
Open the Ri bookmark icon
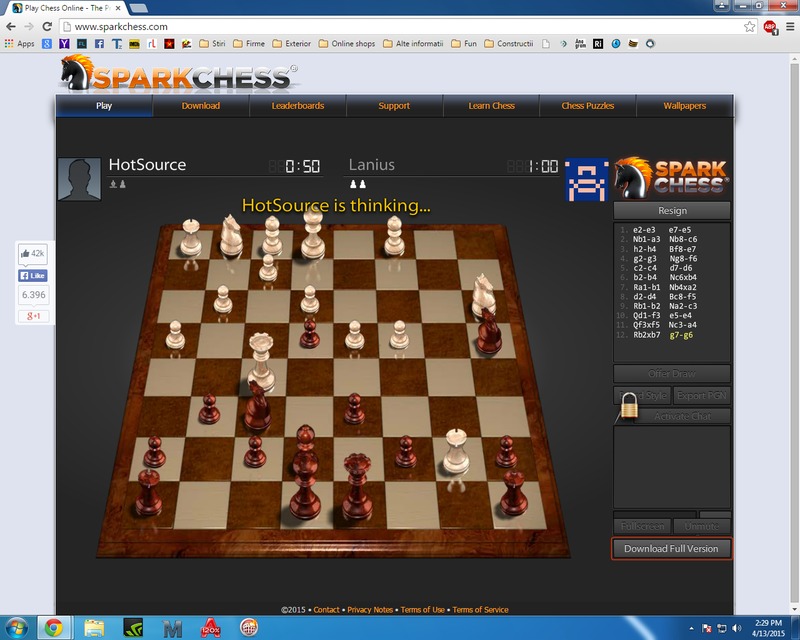tap(598, 44)
